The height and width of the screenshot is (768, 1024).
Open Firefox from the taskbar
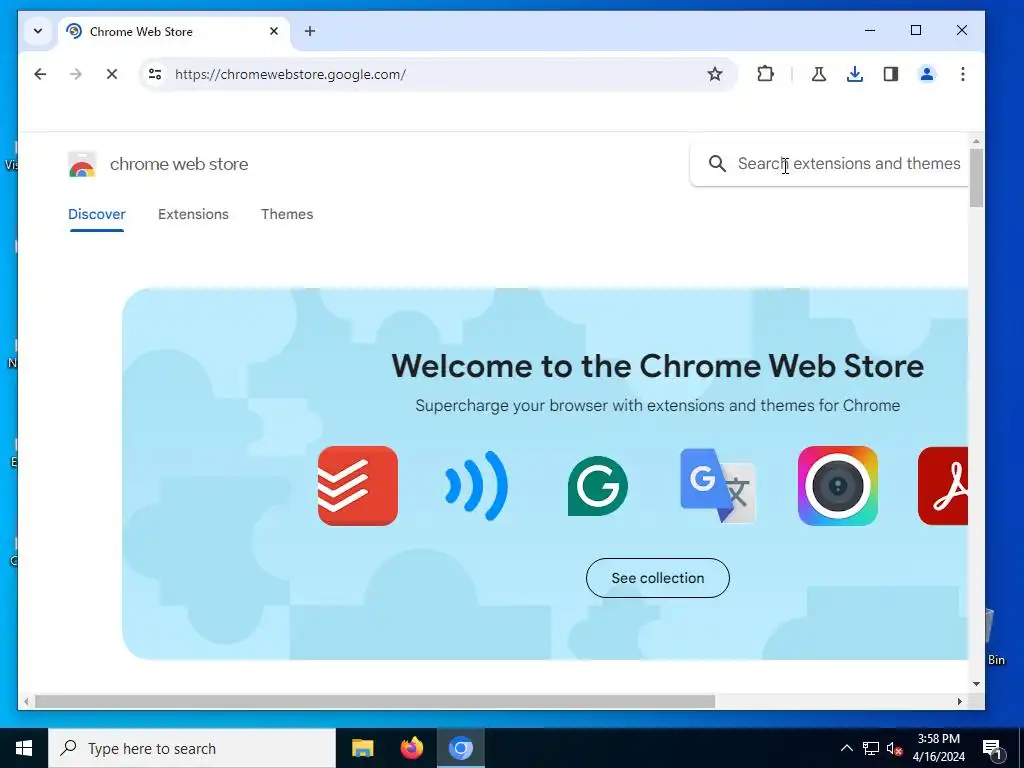point(411,748)
